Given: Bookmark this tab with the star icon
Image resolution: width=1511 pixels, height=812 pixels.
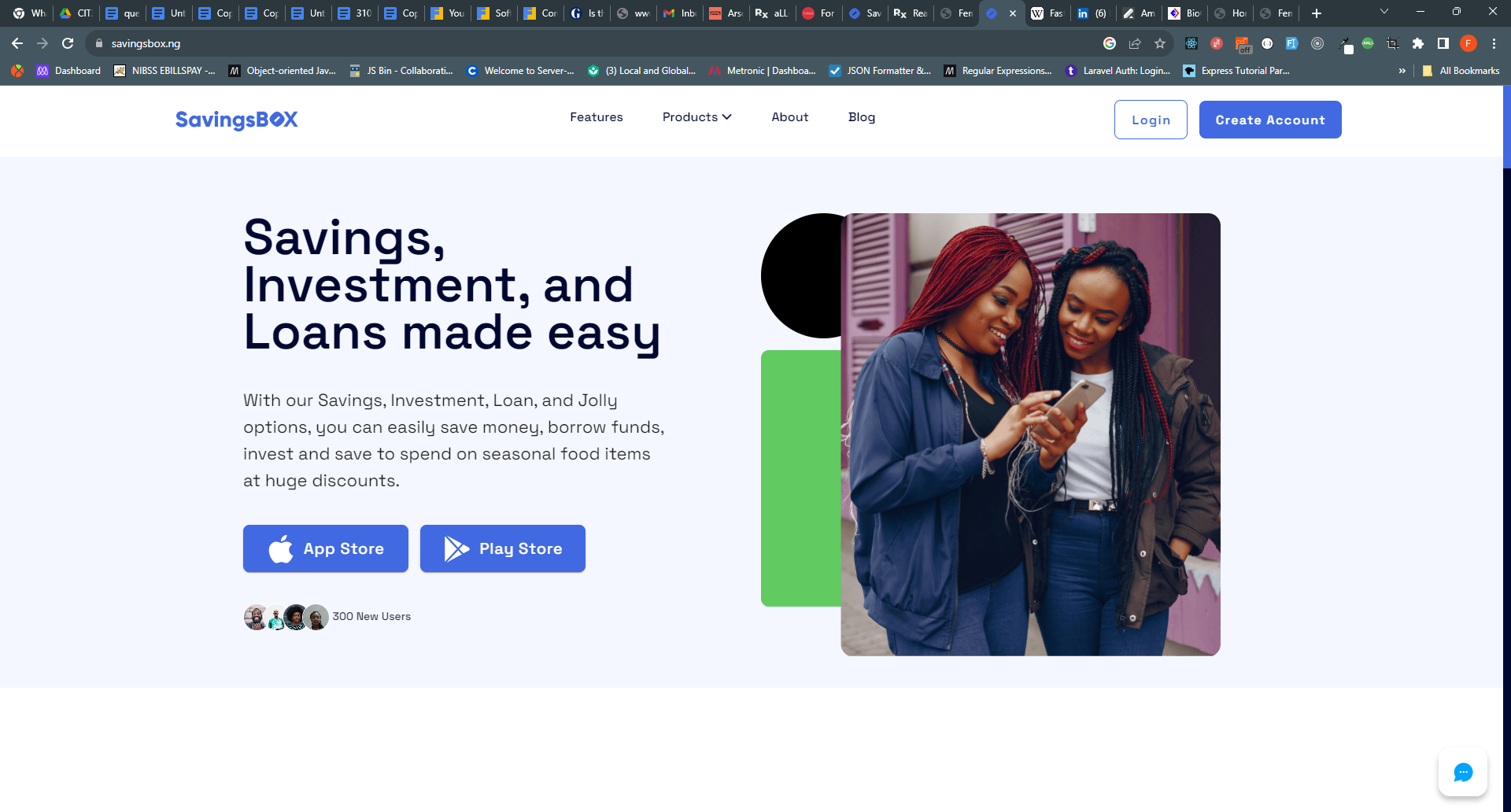Looking at the screenshot, I should [x=1160, y=43].
